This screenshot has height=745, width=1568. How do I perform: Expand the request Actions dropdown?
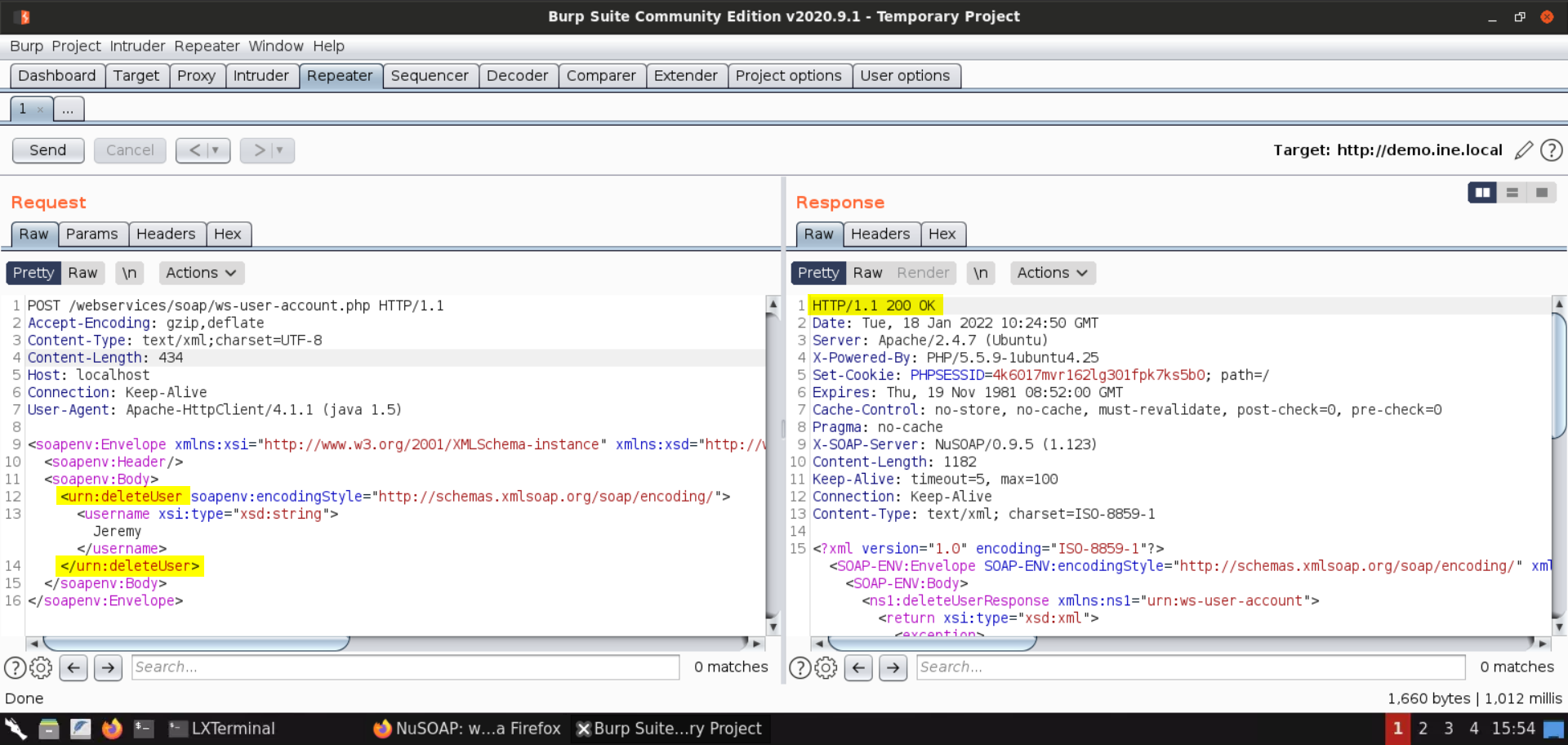click(x=201, y=273)
